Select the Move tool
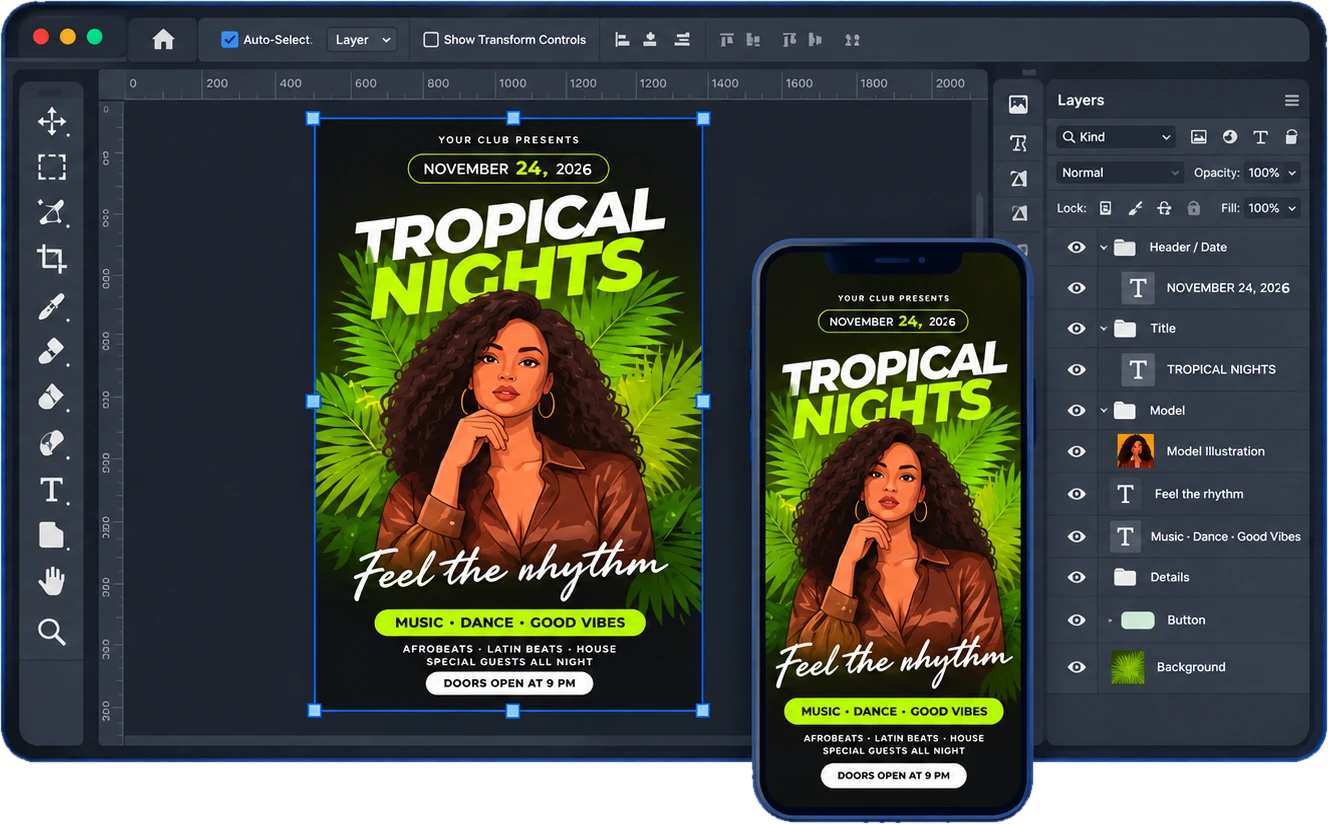Image resolution: width=1328 pixels, height=824 pixels. tap(52, 122)
